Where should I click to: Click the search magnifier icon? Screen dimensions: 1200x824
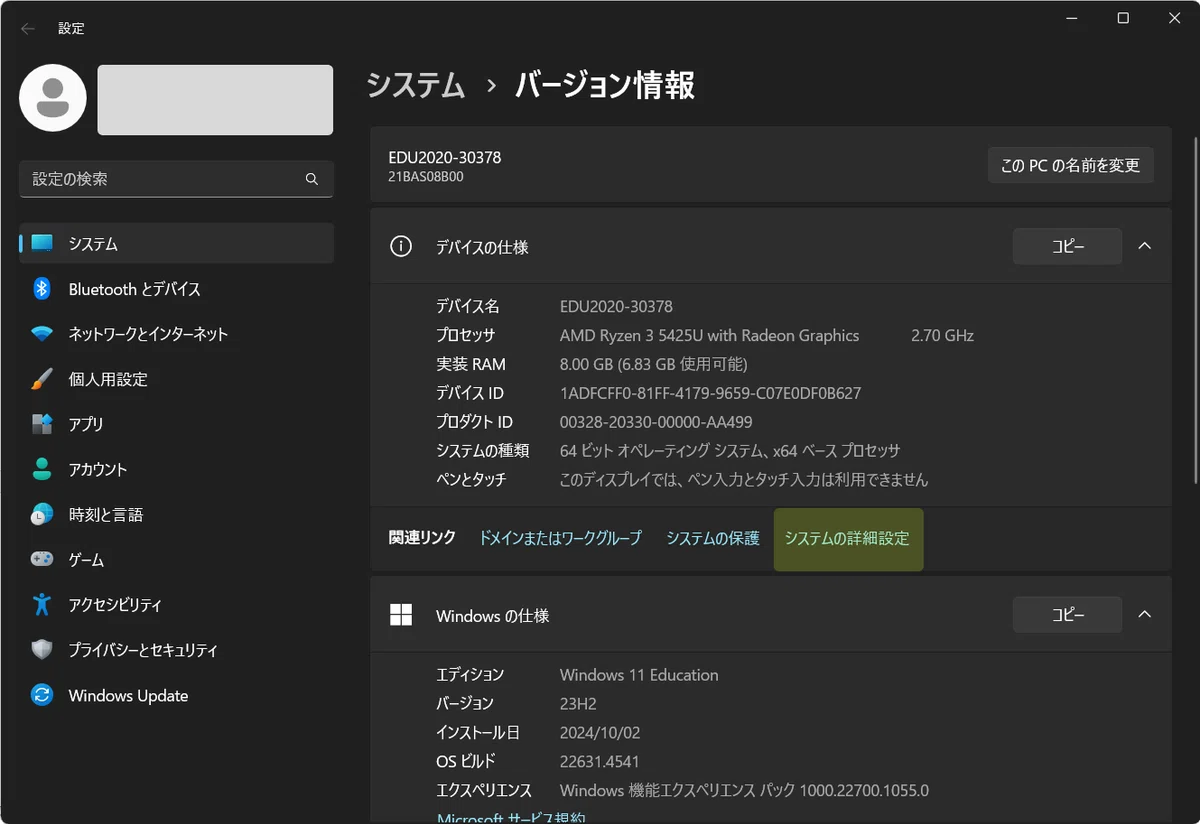(312, 179)
